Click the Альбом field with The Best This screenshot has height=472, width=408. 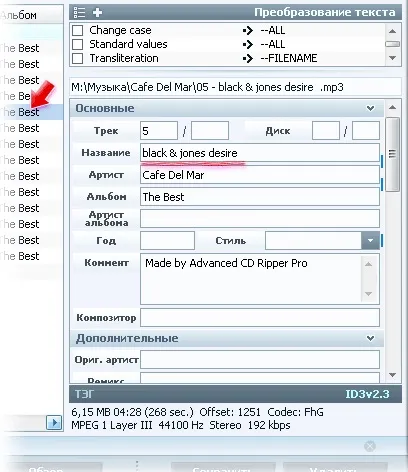pos(260,197)
